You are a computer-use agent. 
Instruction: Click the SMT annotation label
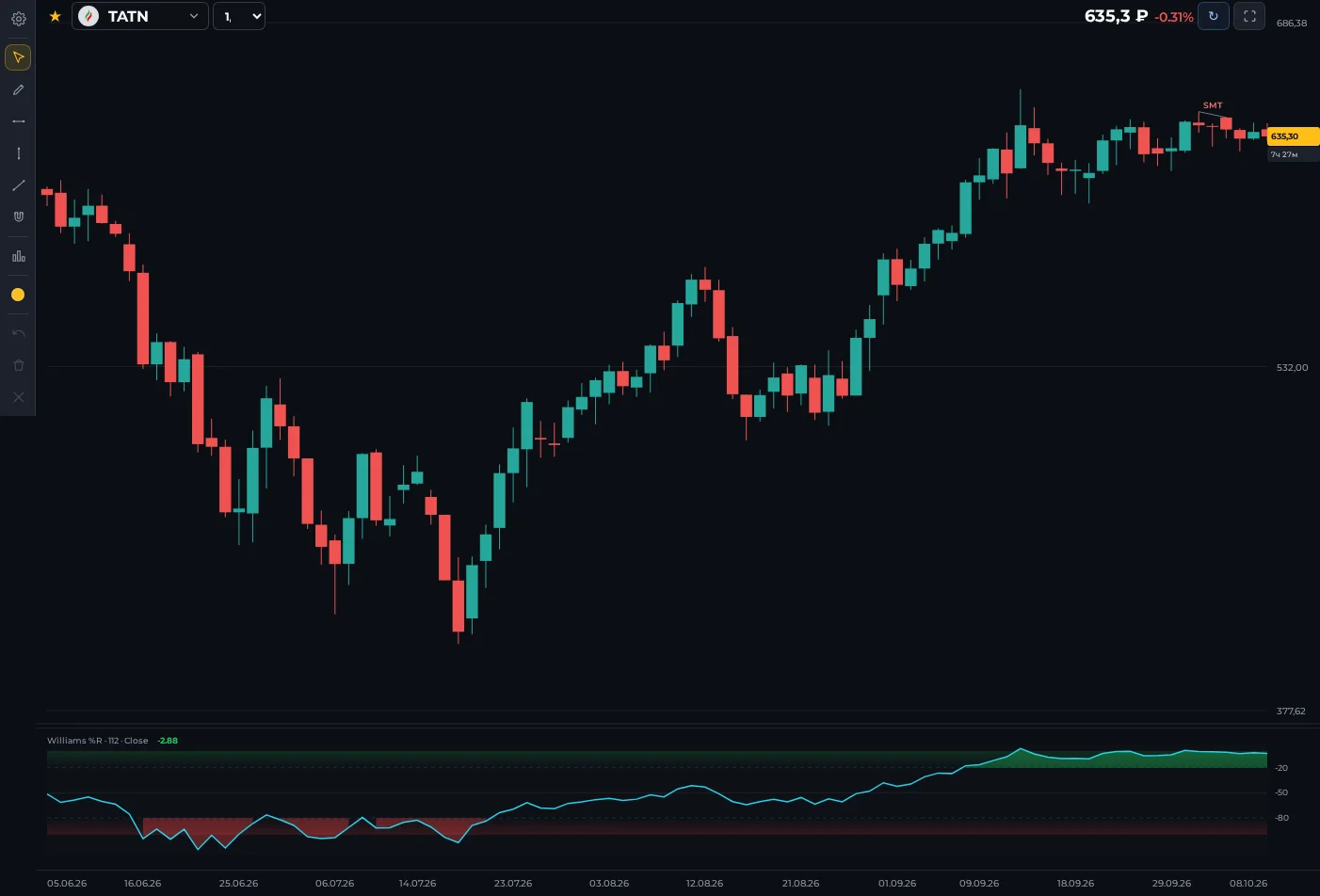pos(1213,105)
